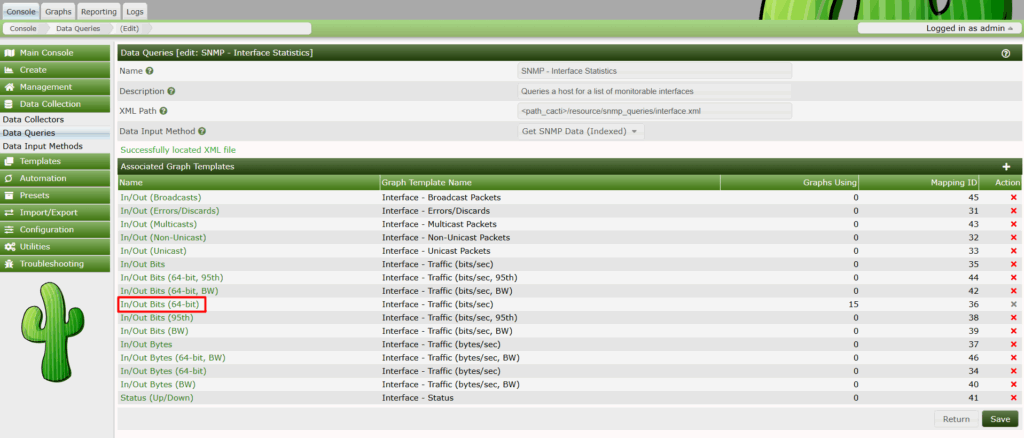The height and width of the screenshot is (438, 1024).
Task: Switch to the Logs tab
Action: click(x=135, y=12)
